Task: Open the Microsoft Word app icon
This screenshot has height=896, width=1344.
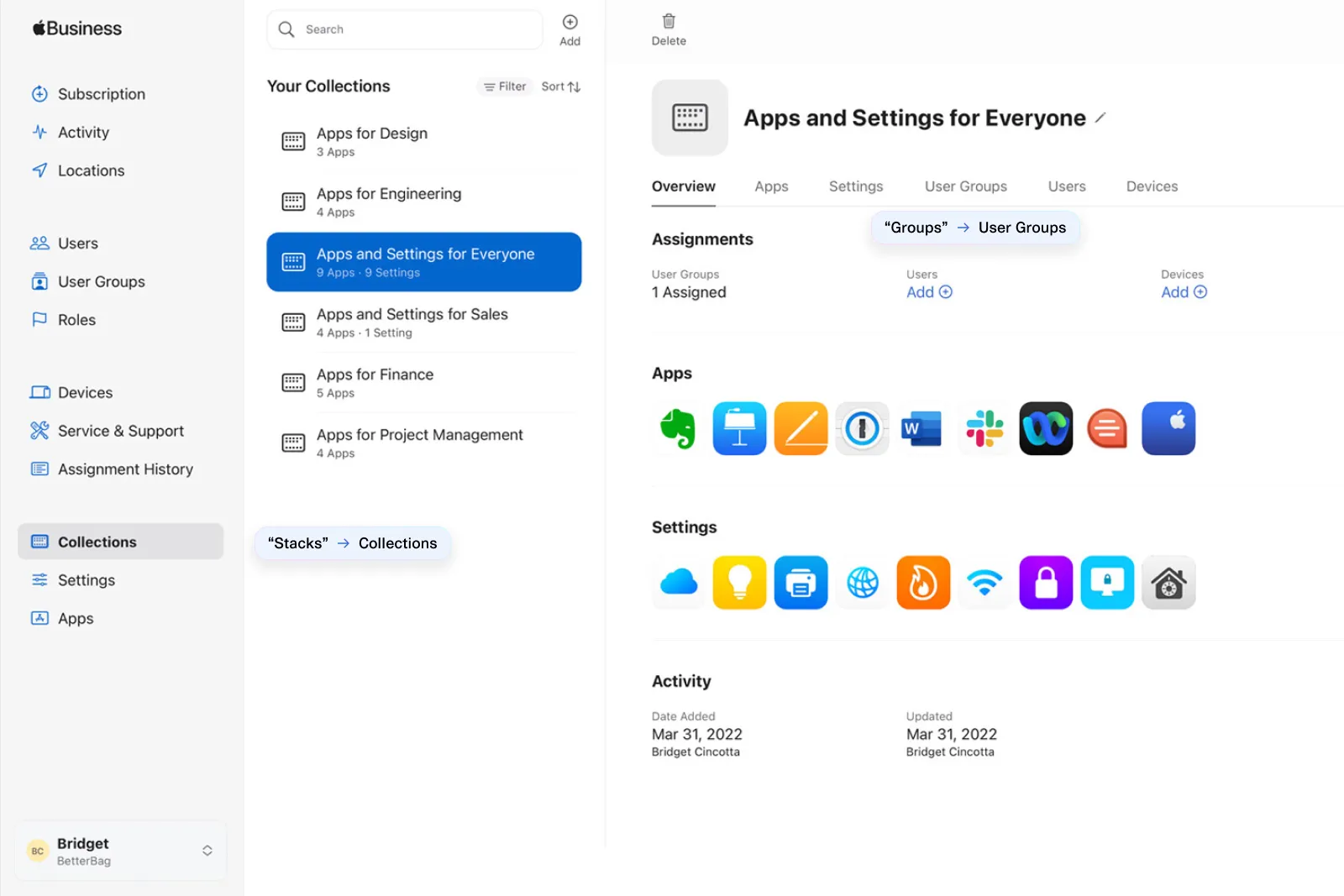Action: coord(922,428)
